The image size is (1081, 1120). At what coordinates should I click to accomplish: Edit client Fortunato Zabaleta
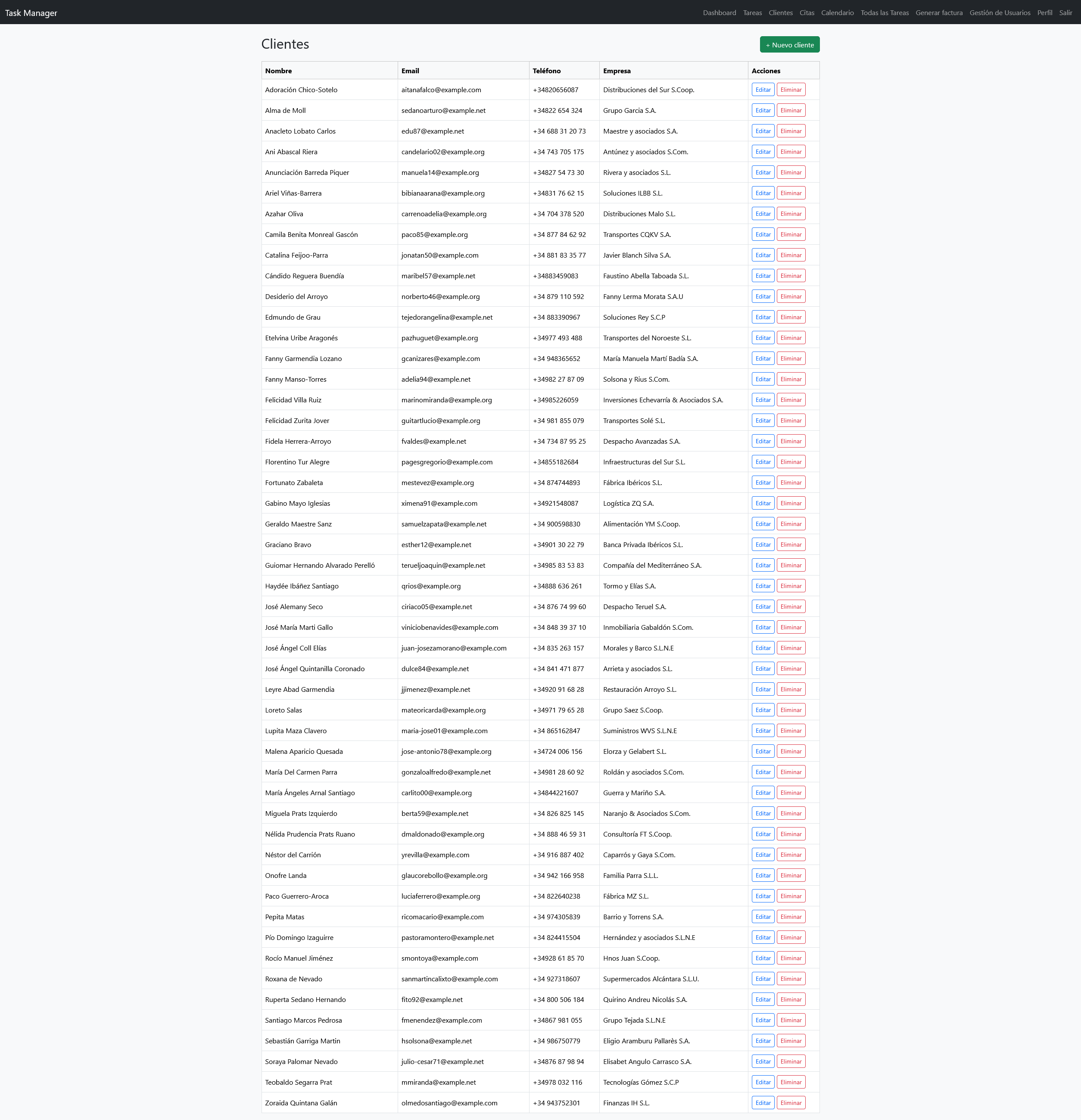coord(763,483)
